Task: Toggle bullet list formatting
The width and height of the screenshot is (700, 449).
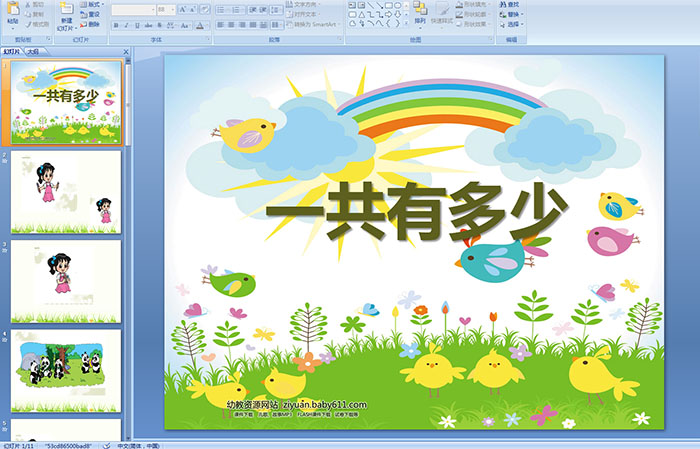Action: pos(221,10)
